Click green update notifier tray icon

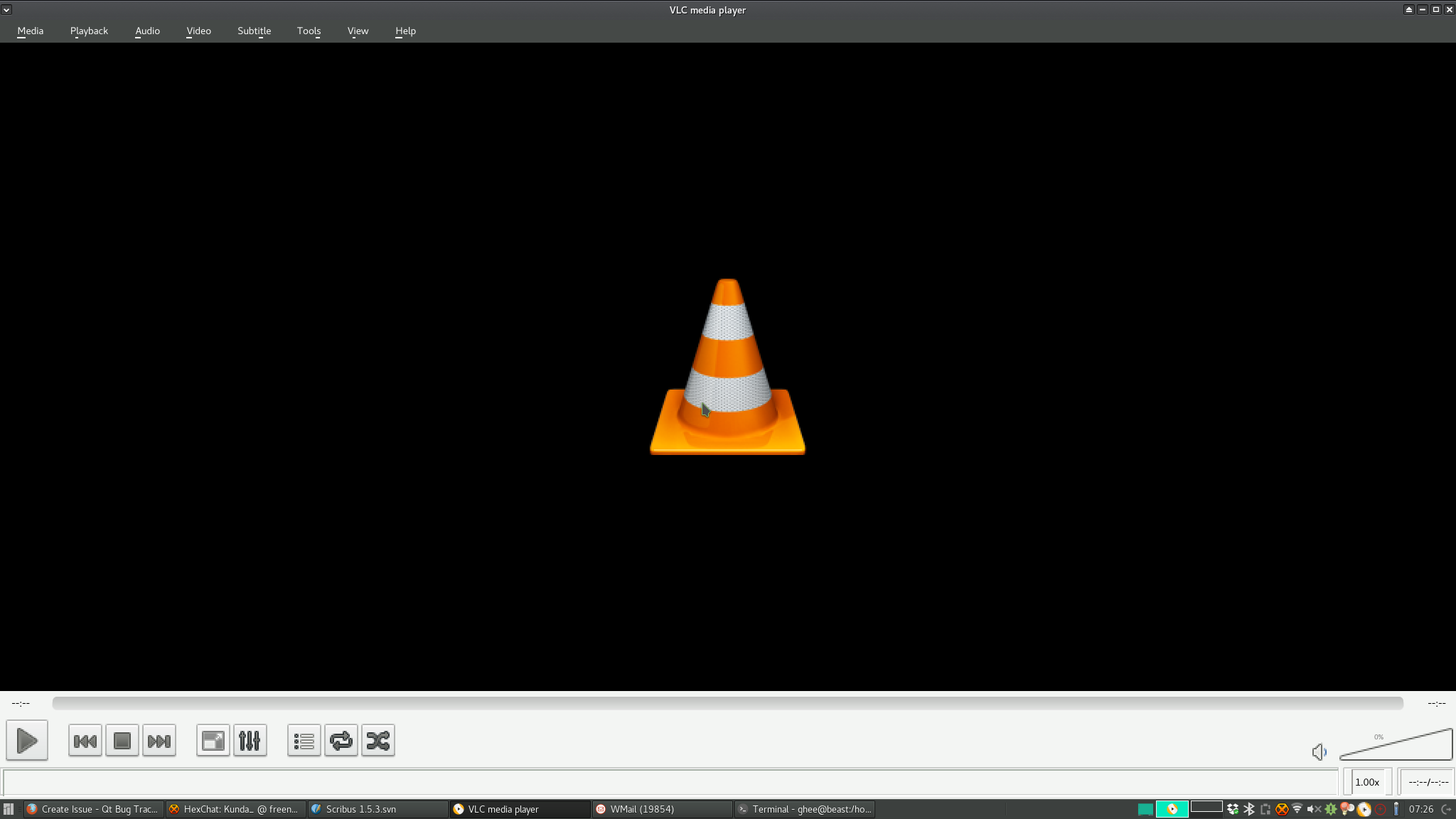click(1331, 809)
